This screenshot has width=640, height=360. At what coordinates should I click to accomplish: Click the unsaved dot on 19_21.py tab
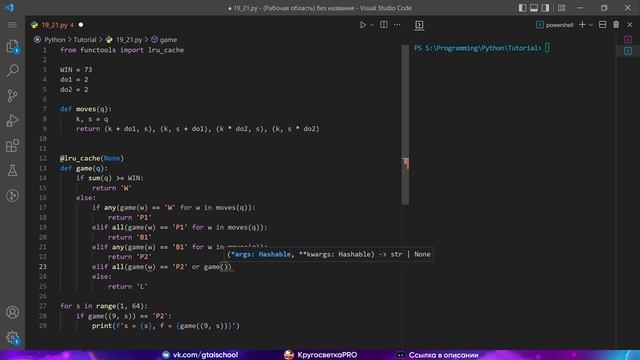point(81,25)
